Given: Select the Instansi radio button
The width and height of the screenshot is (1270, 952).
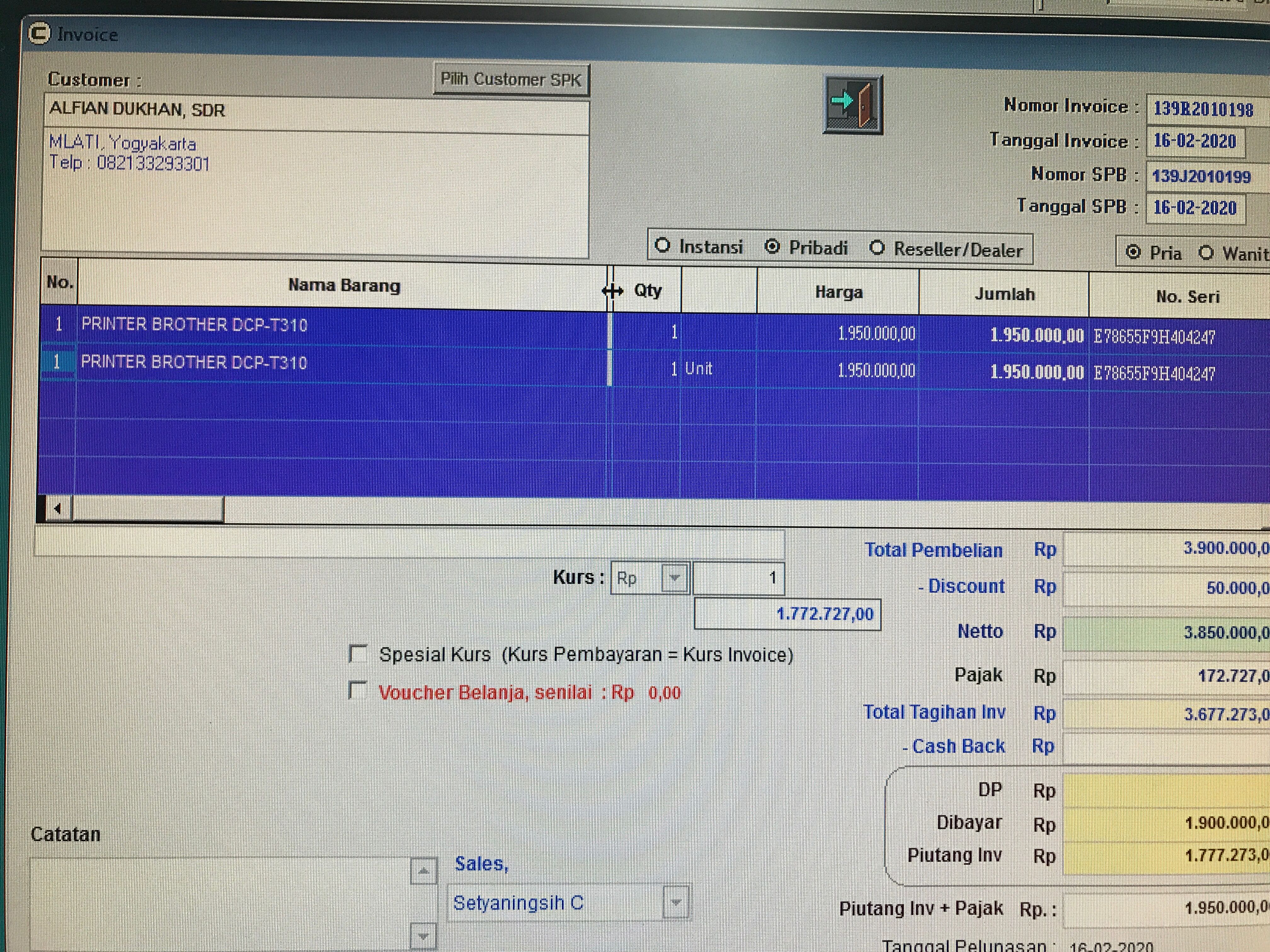Looking at the screenshot, I should [662, 246].
